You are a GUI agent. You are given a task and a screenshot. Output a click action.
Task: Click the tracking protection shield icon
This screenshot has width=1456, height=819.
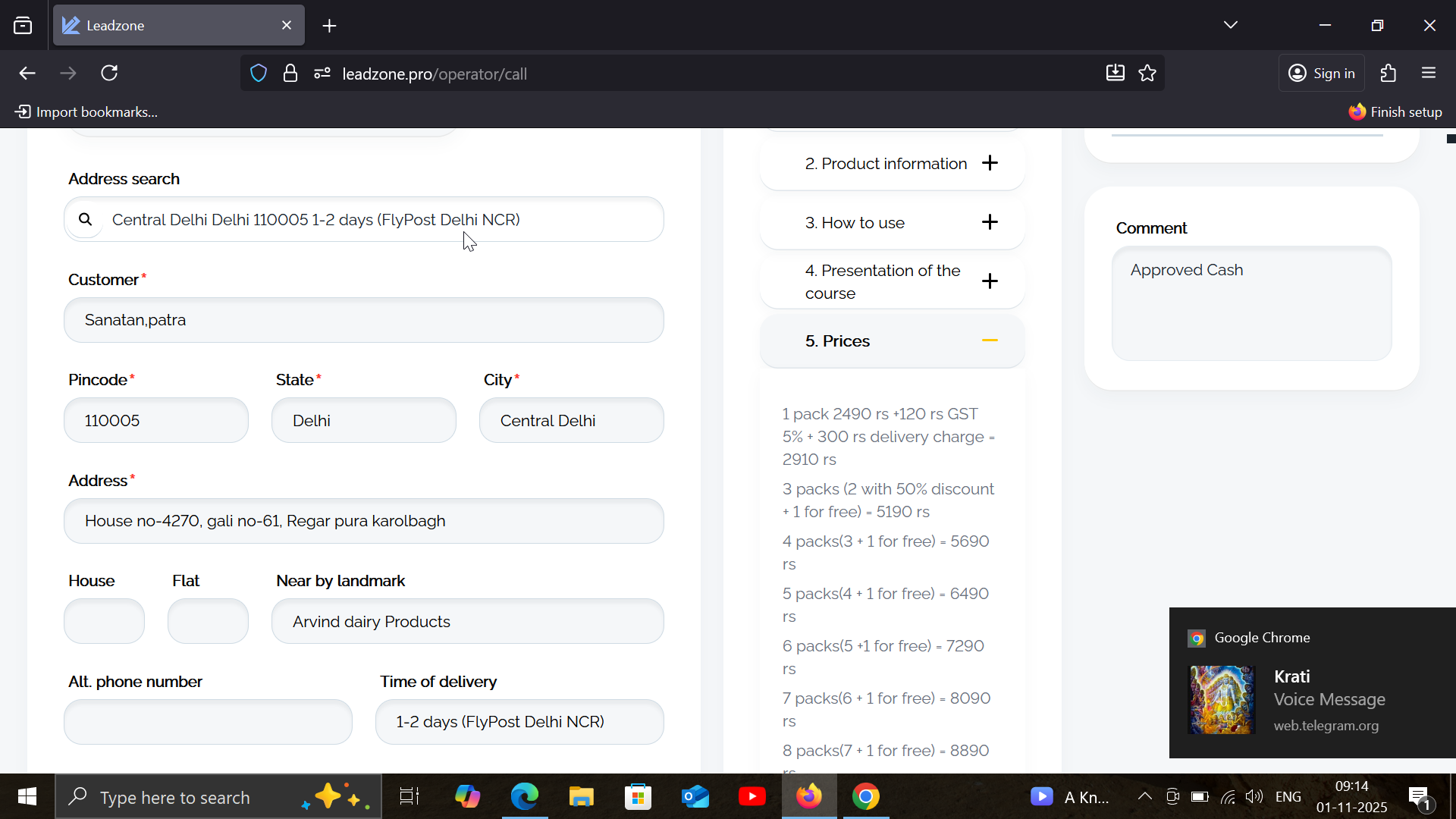pos(259,74)
